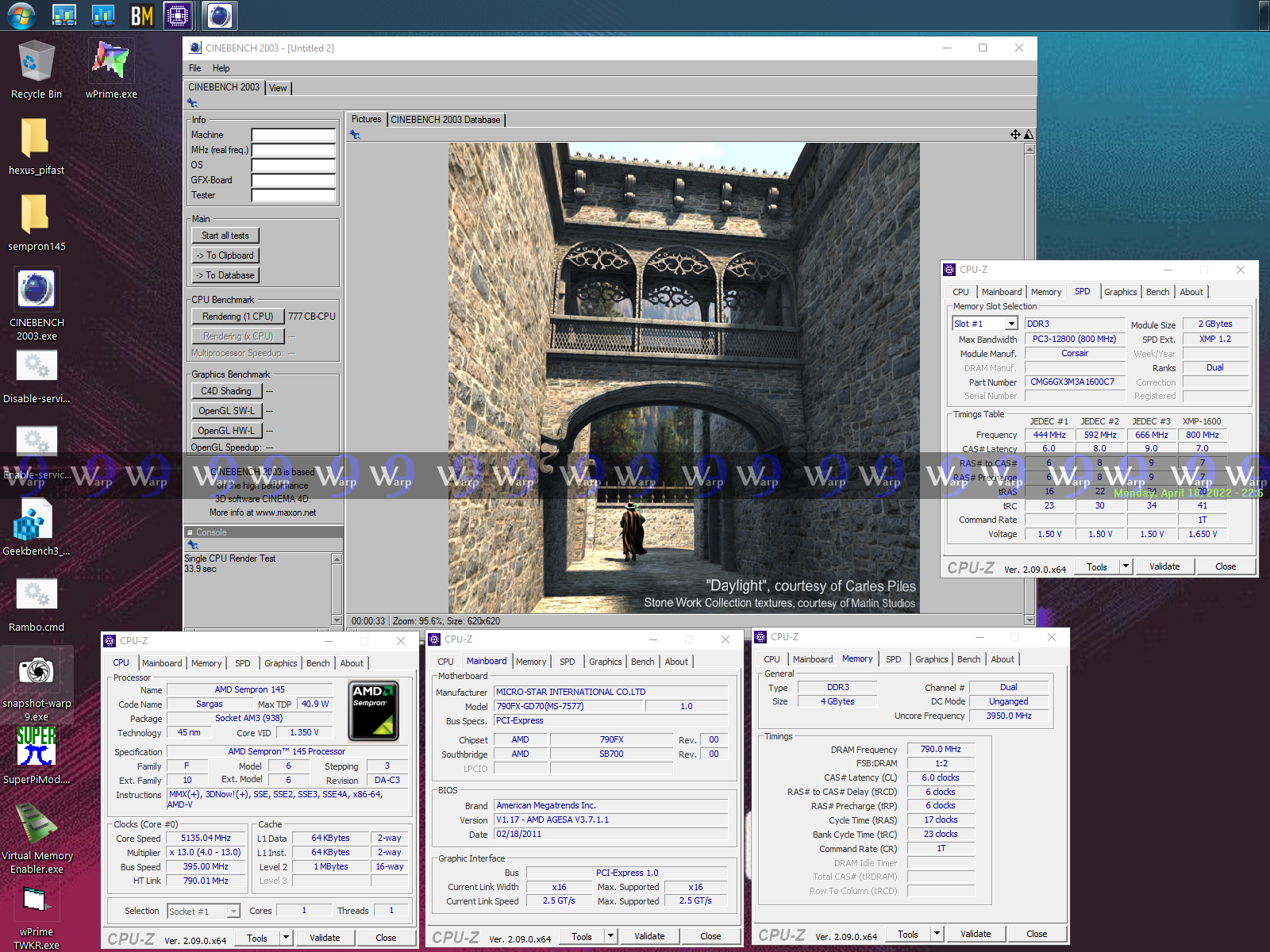
Task: Open the Help menu in CINEBENCH
Action: click(221, 68)
